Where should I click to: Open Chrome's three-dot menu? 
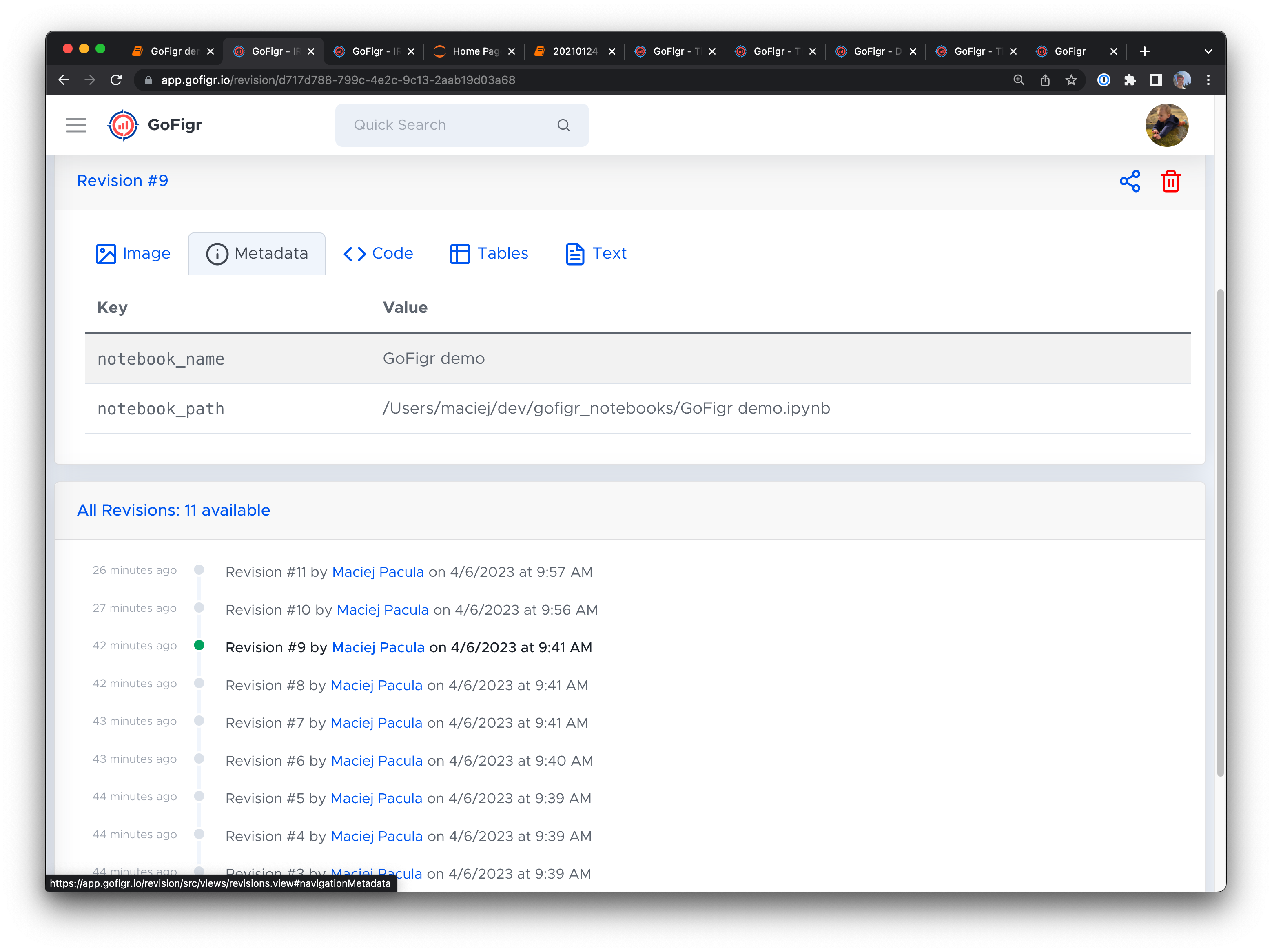tap(1208, 80)
